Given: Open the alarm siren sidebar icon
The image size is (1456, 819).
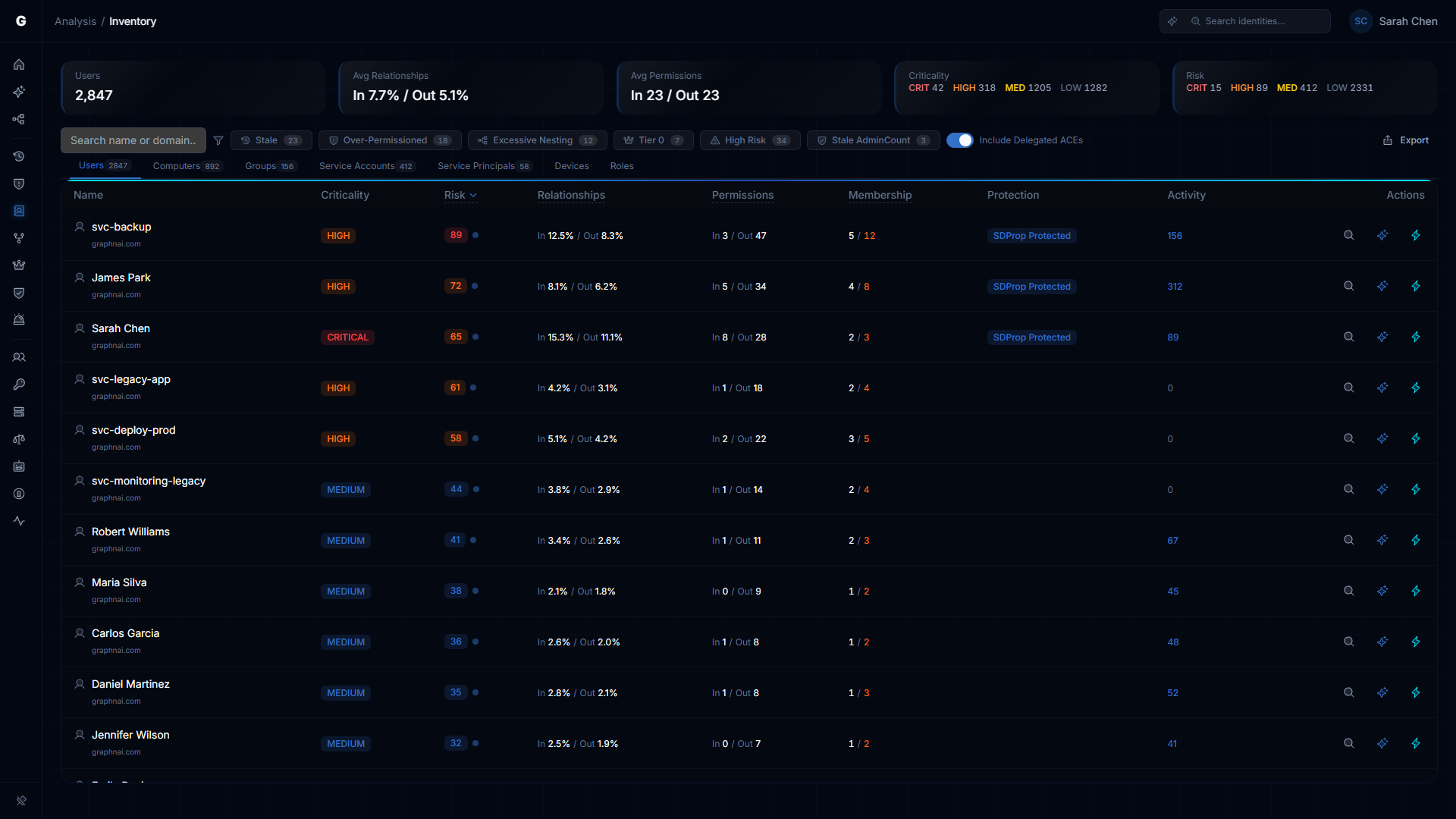Looking at the screenshot, I should click(19, 320).
